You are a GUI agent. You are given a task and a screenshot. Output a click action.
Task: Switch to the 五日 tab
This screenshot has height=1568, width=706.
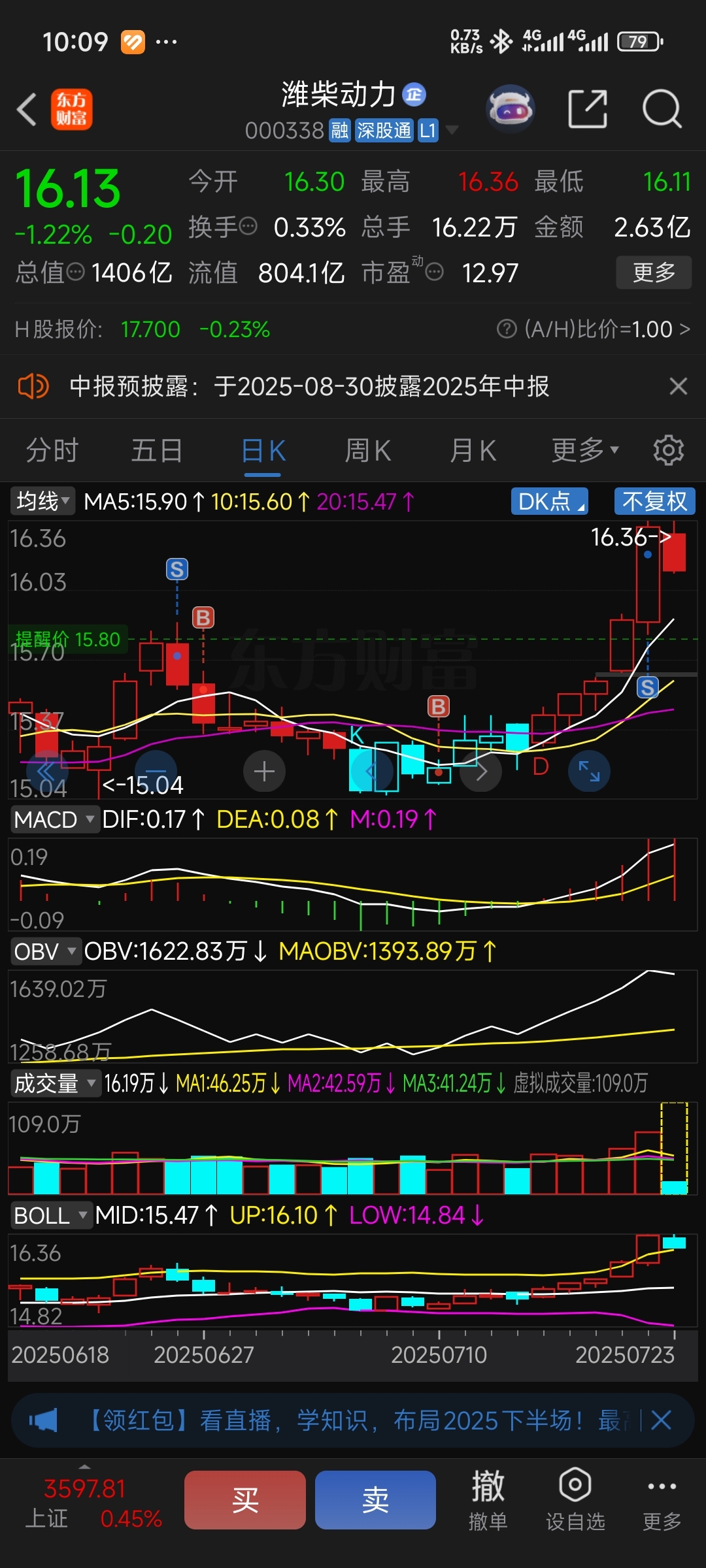157,450
